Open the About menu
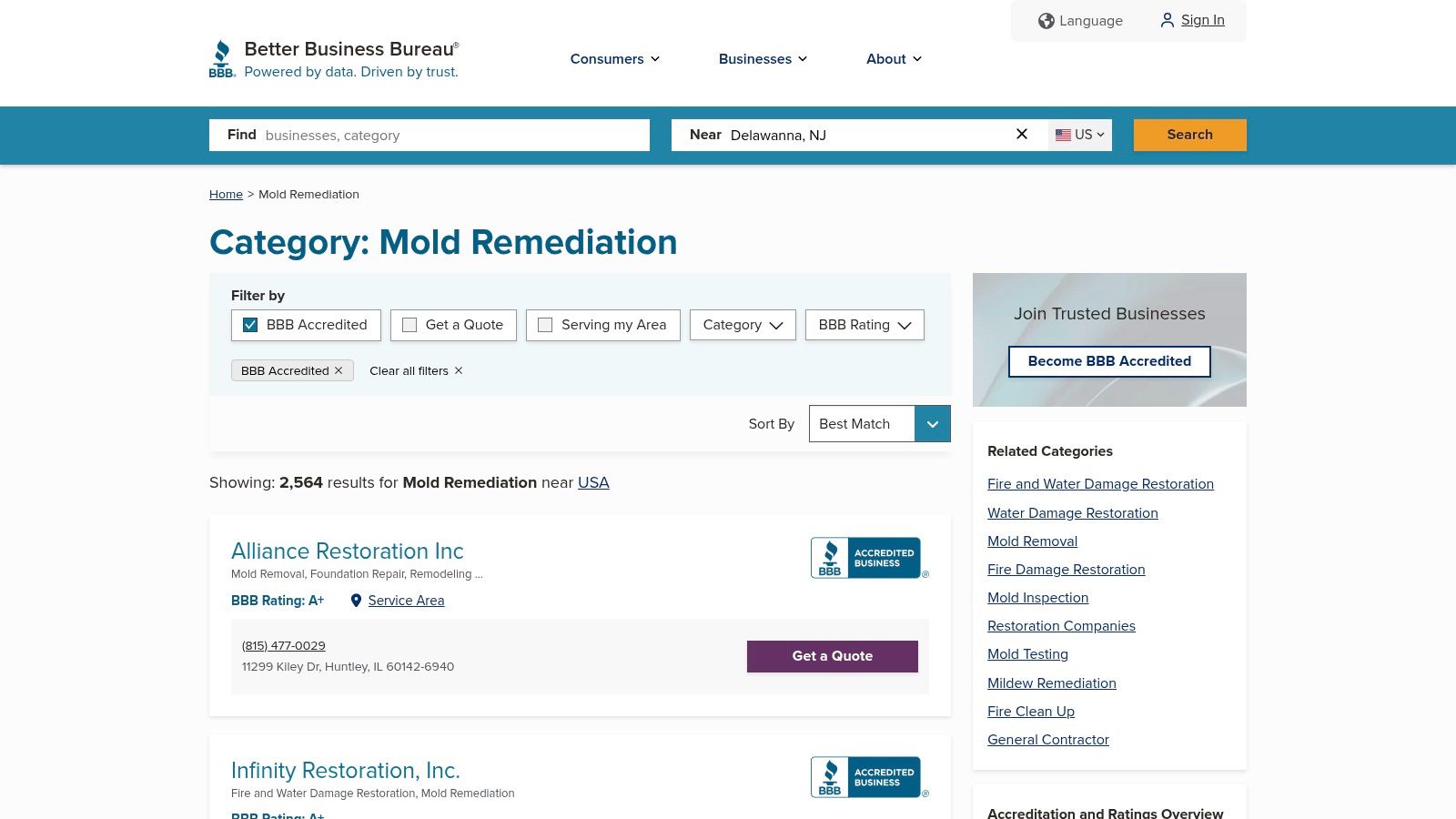1456x819 pixels. [x=894, y=59]
